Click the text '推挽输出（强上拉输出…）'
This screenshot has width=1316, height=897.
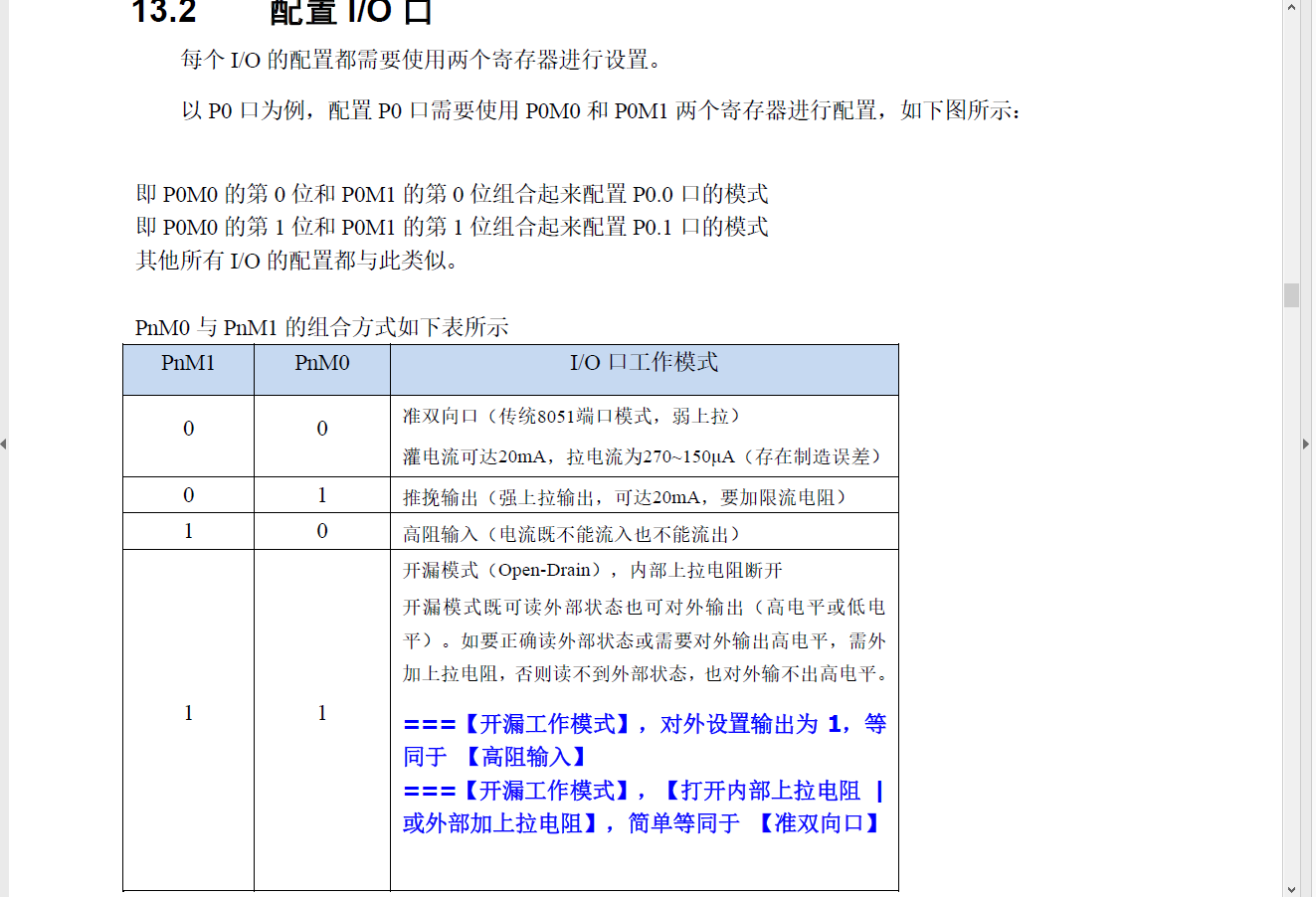(625, 497)
